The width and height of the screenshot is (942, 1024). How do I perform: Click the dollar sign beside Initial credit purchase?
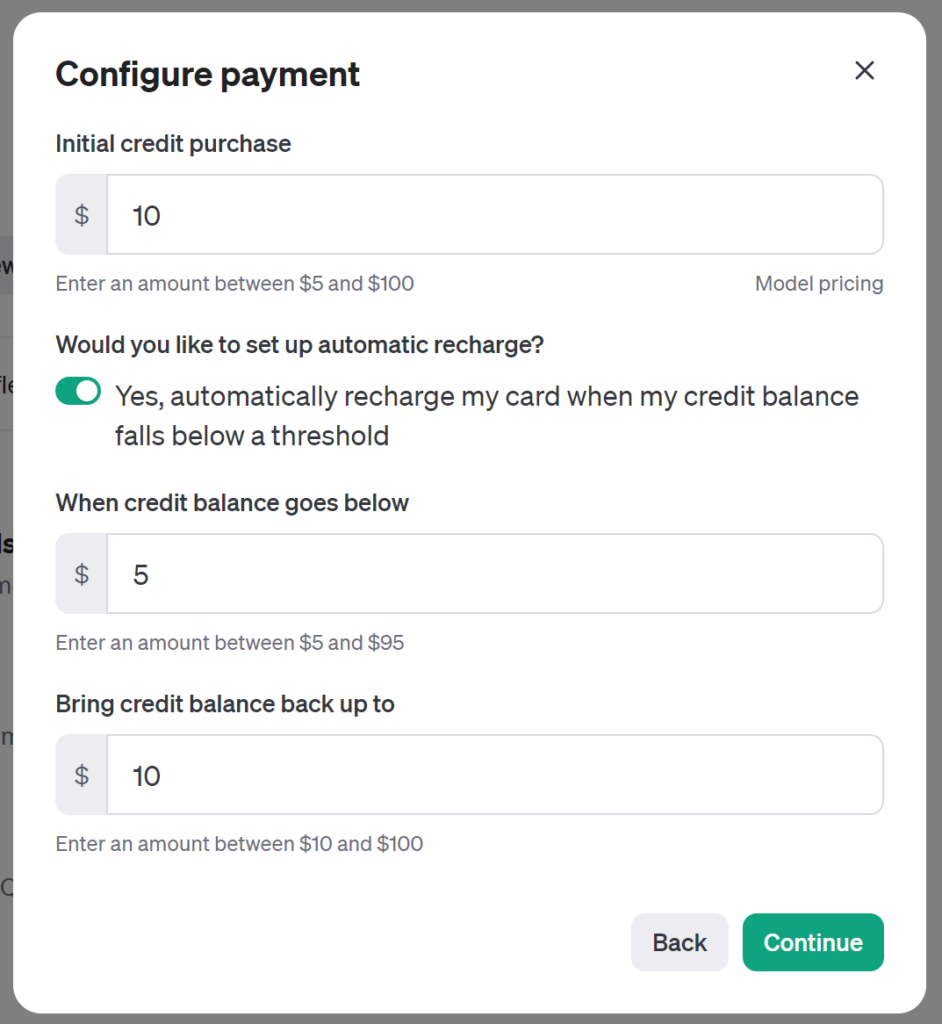tap(82, 215)
